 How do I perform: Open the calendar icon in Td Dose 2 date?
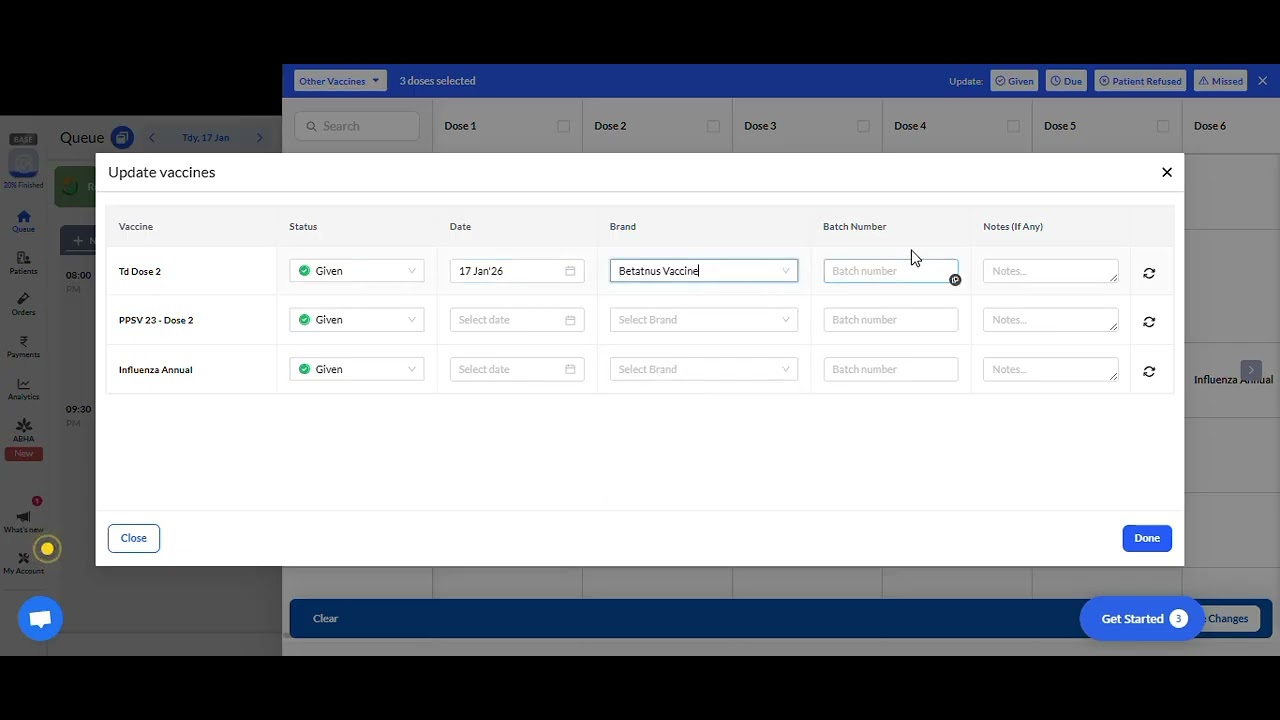click(x=570, y=271)
